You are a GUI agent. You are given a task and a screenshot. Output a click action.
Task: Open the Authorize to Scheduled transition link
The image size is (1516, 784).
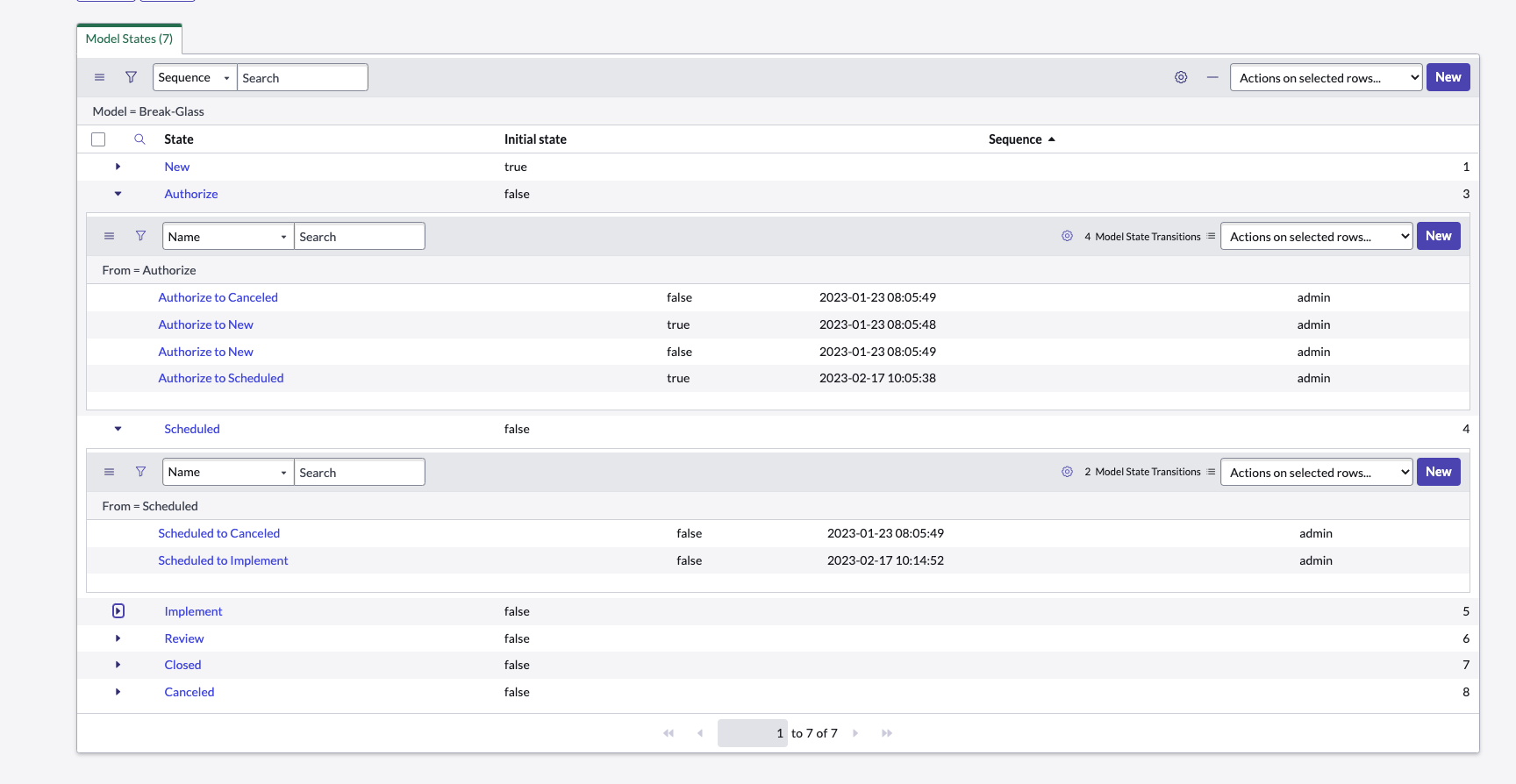pyautogui.click(x=221, y=378)
